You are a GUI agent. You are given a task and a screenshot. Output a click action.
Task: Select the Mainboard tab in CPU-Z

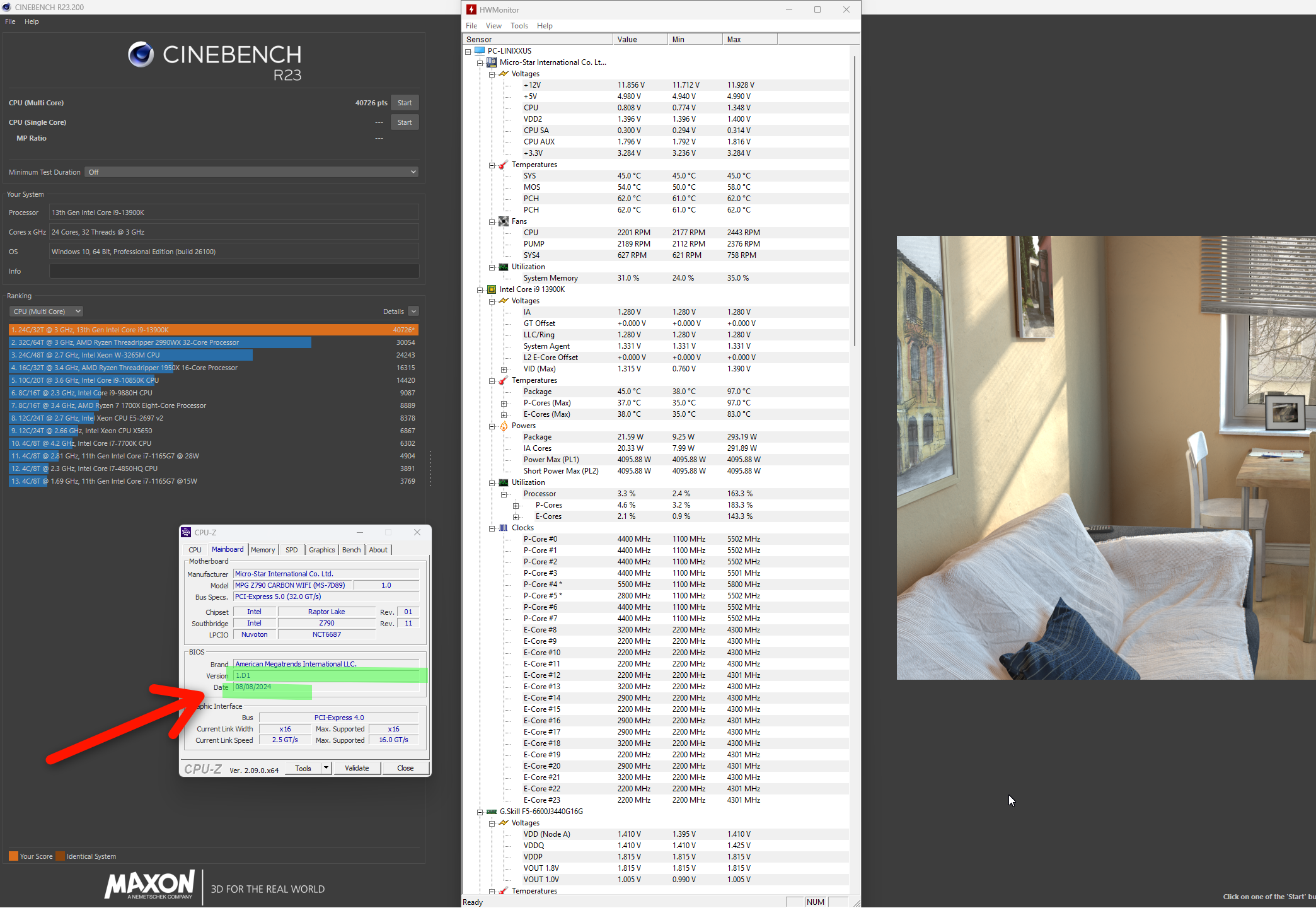225,549
